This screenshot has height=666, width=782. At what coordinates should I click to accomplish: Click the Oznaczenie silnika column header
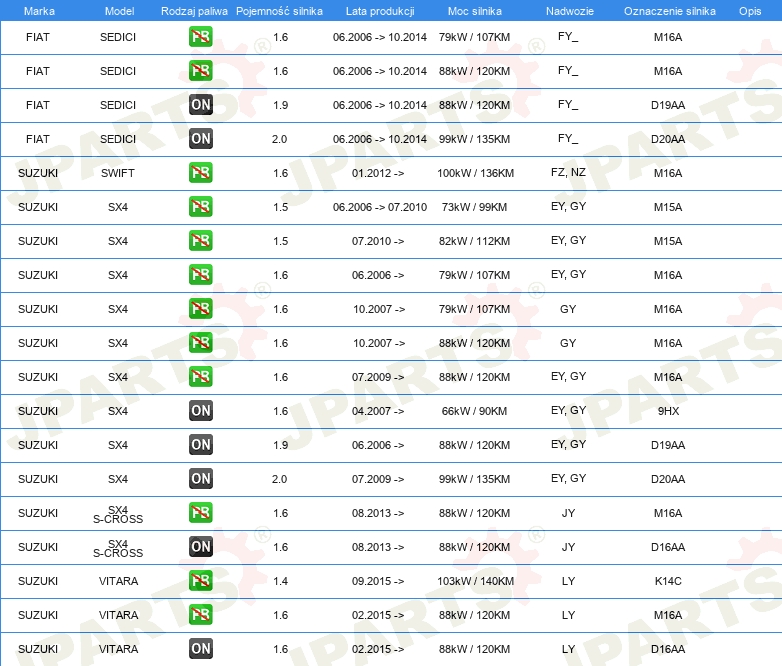coord(670,11)
